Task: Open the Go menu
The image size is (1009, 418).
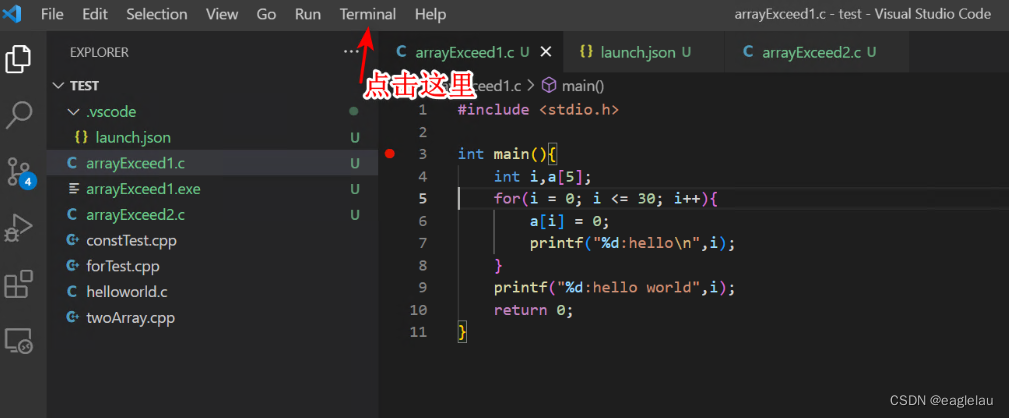Action: pyautogui.click(x=266, y=14)
